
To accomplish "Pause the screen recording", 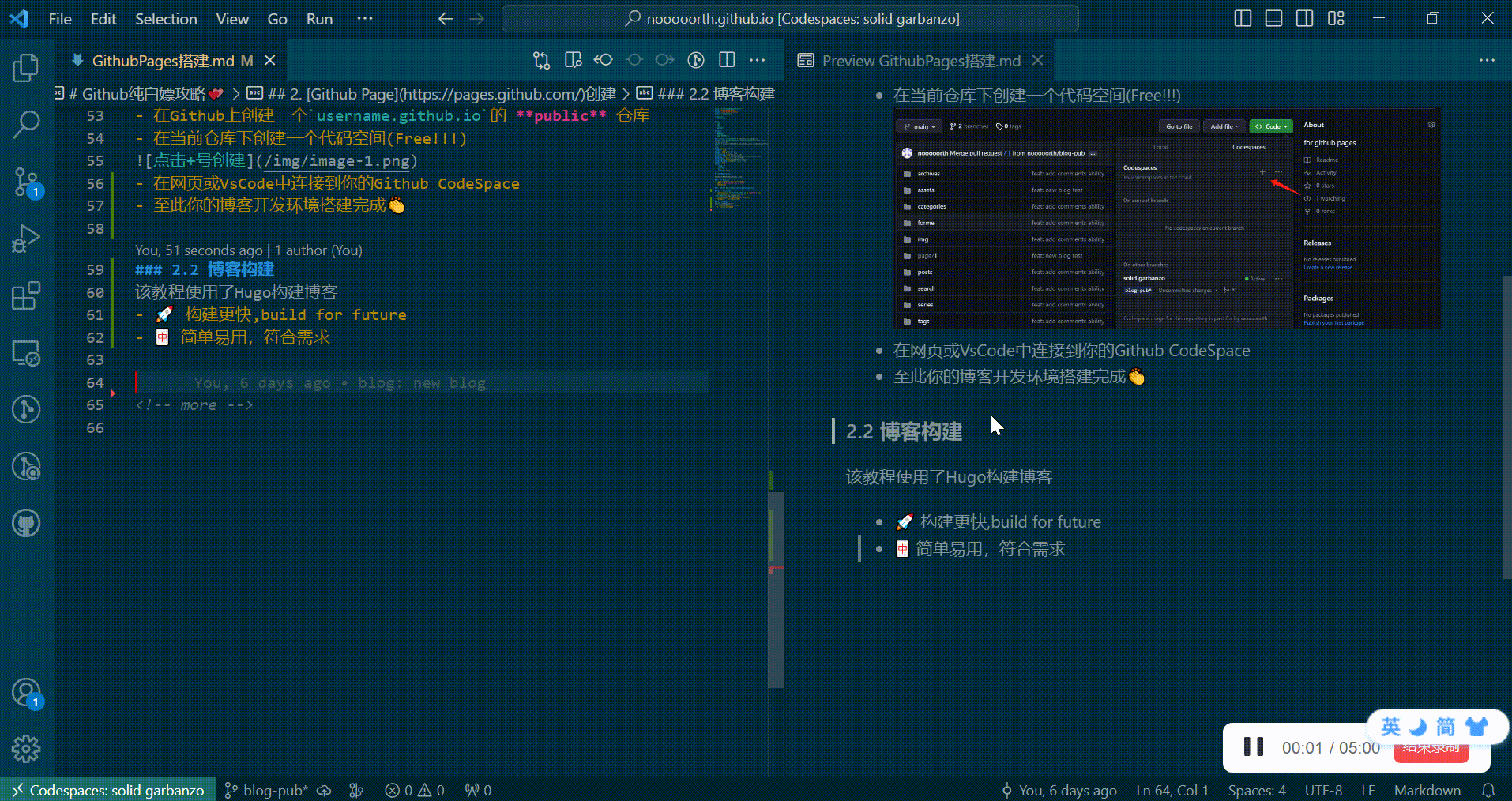I will (x=1253, y=746).
